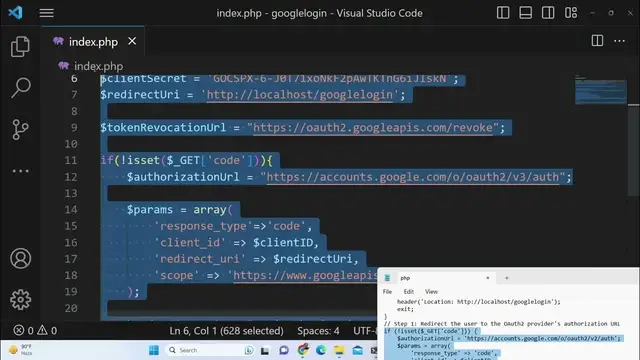This screenshot has width=640, height=360.
Task: Close the index.php tab
Action: pos(132,41)
